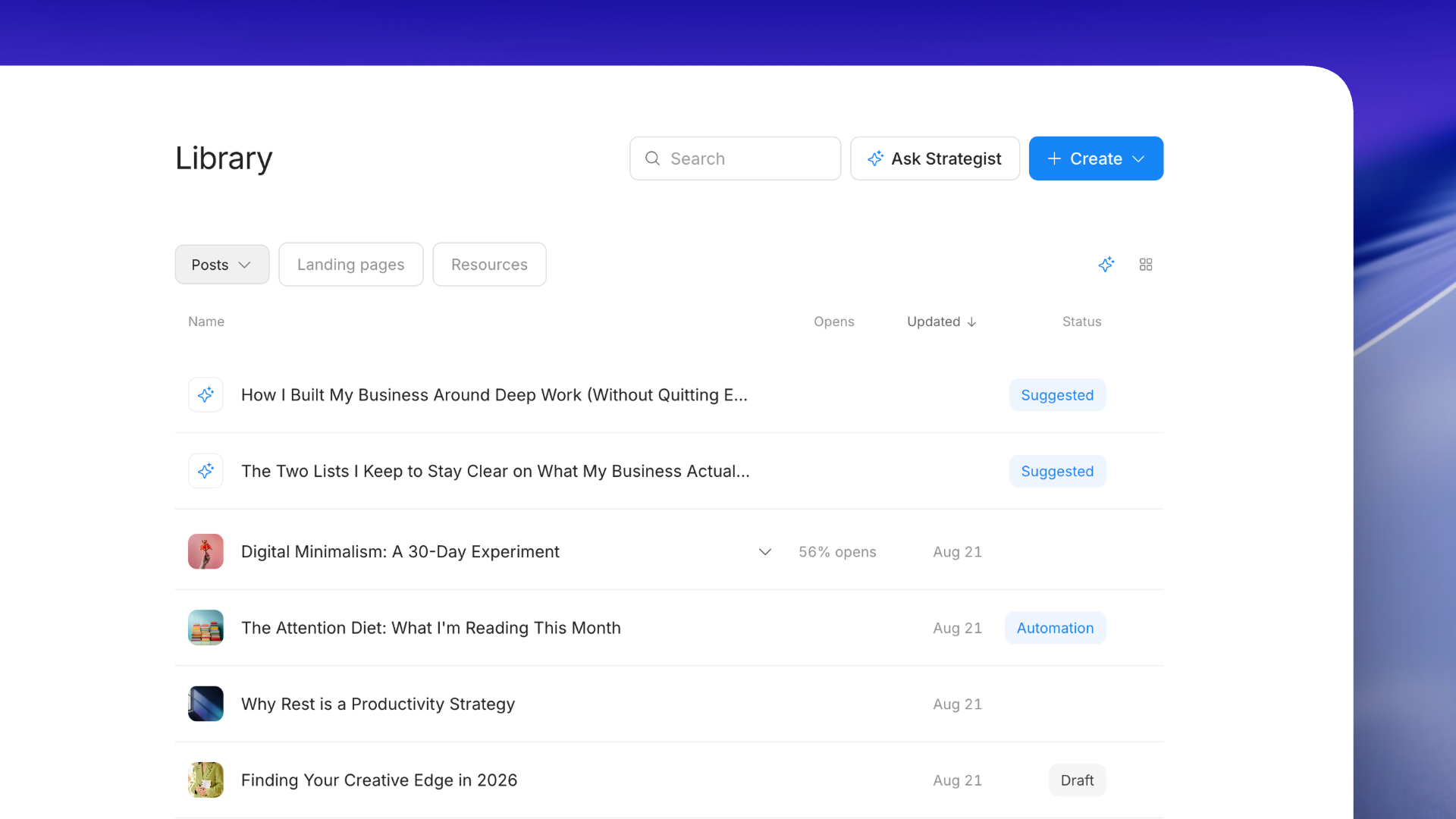The height and width of the screenshot is (819, 1456).
Task: Switch to Landing pages tab
Action: pyautogui.click(x=351, y=265)
